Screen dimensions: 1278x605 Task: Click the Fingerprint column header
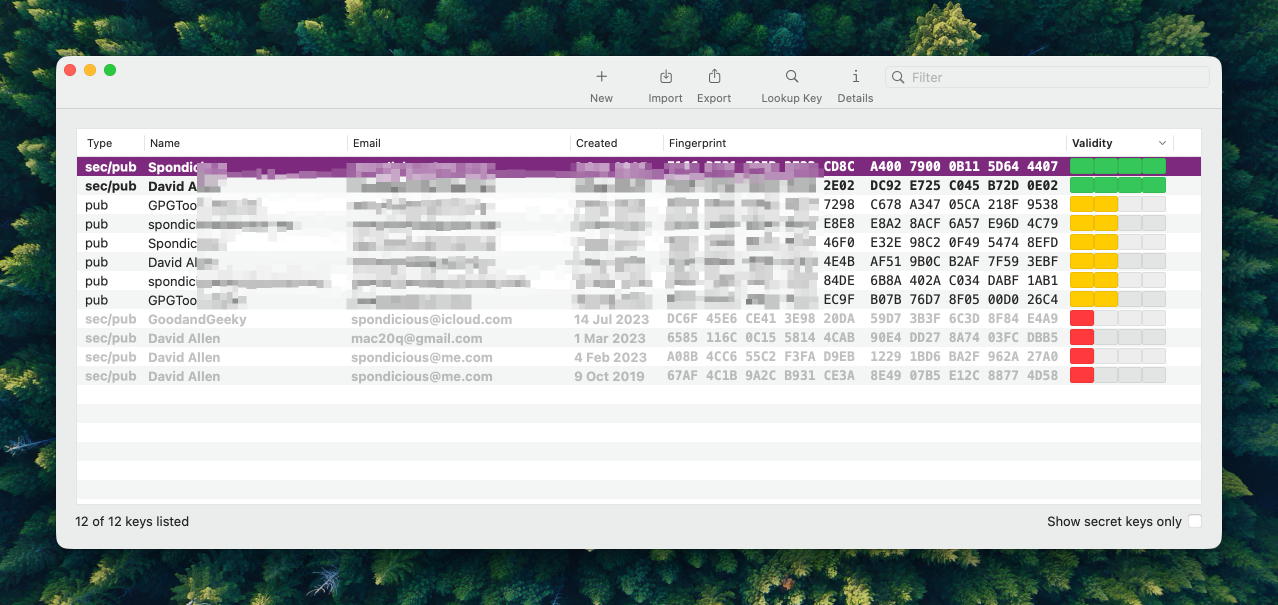click(x=696, y=143)
